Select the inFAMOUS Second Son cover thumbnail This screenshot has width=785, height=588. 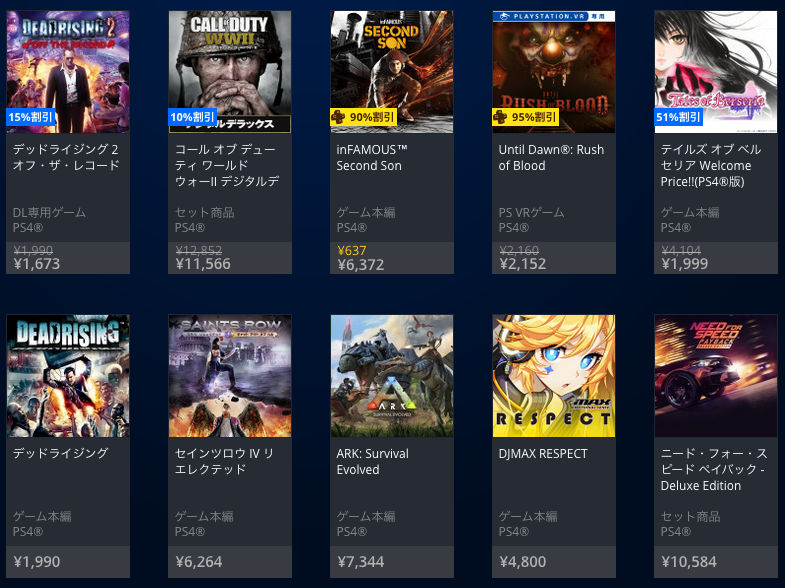click(392, 72)
